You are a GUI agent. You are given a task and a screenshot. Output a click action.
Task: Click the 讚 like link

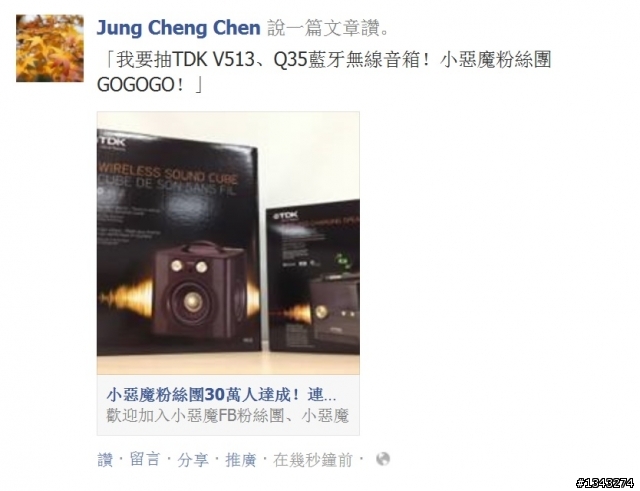104,460
